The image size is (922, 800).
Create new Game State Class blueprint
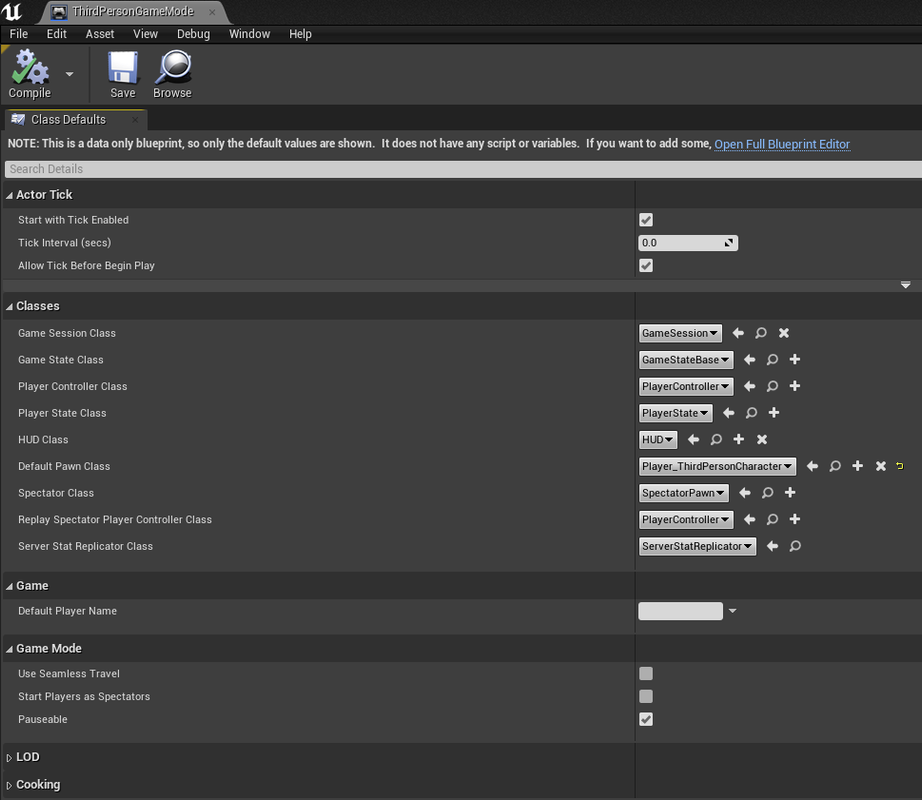(x=795, y=360)
